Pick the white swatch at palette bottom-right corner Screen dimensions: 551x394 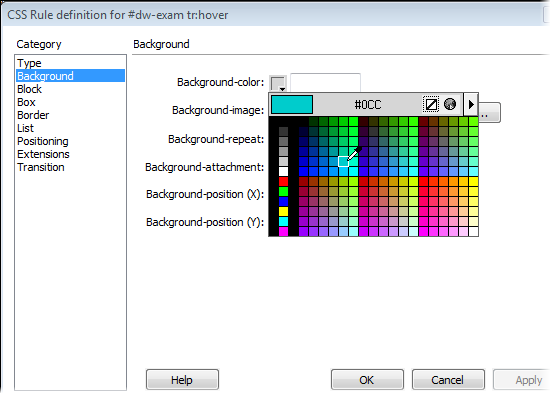point(473,232)
